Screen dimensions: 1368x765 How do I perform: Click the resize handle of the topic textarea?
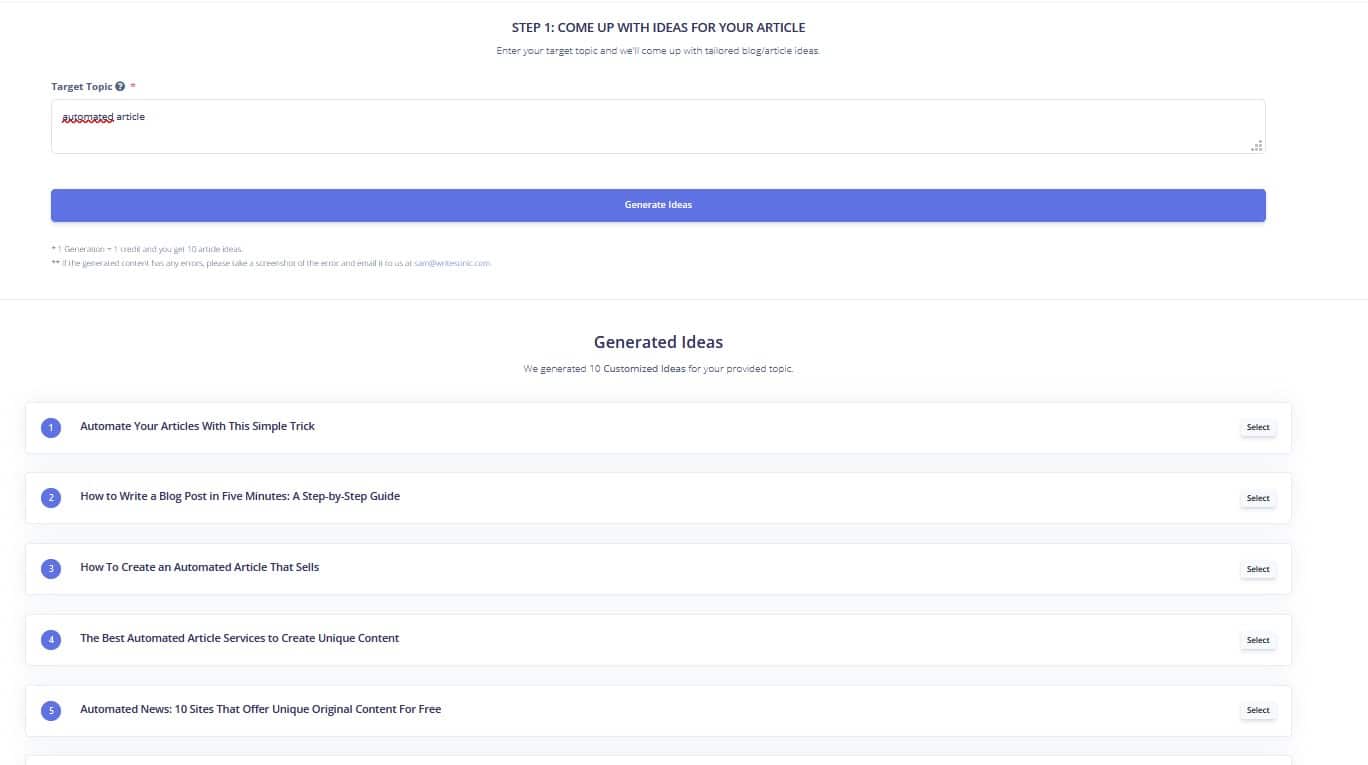(1256, 146)
